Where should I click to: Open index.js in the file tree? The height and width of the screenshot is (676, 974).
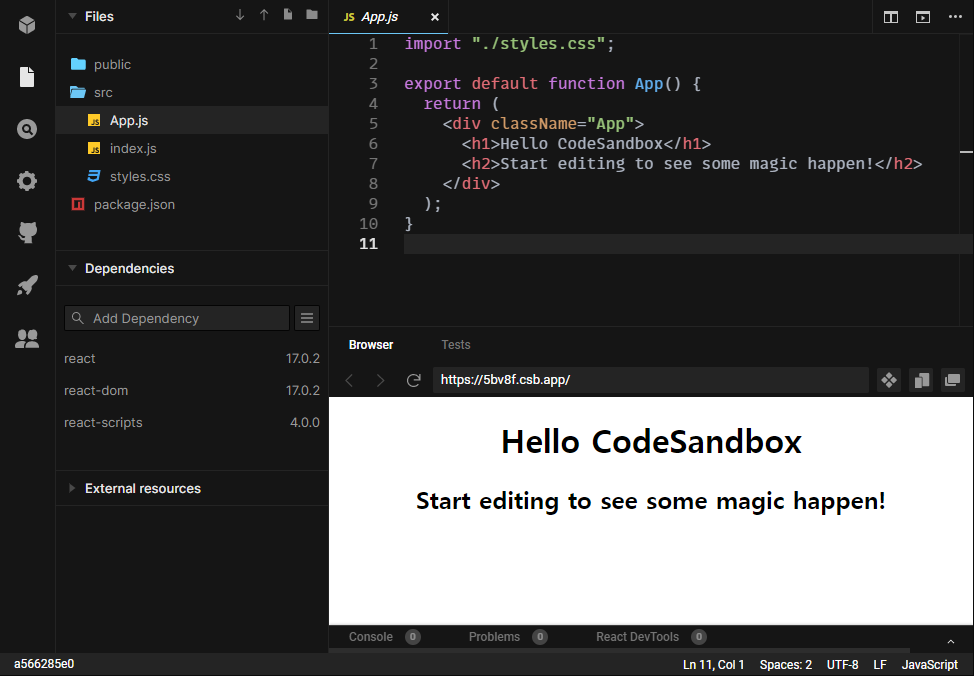[192, 148]
